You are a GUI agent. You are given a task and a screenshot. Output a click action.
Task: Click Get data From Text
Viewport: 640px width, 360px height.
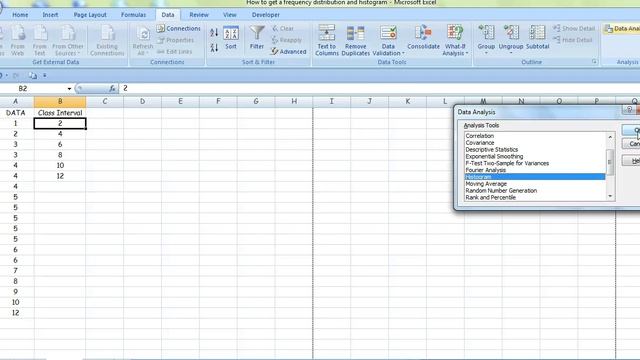[x=40, y=40]
